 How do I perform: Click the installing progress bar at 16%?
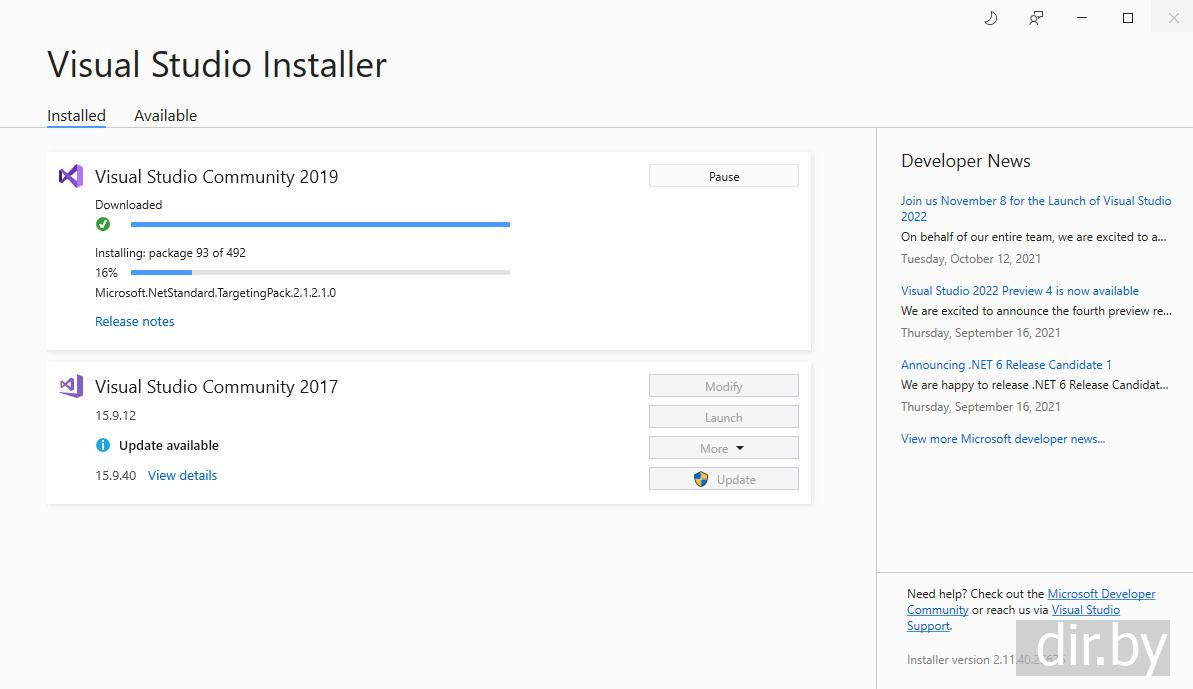(320, 272)
